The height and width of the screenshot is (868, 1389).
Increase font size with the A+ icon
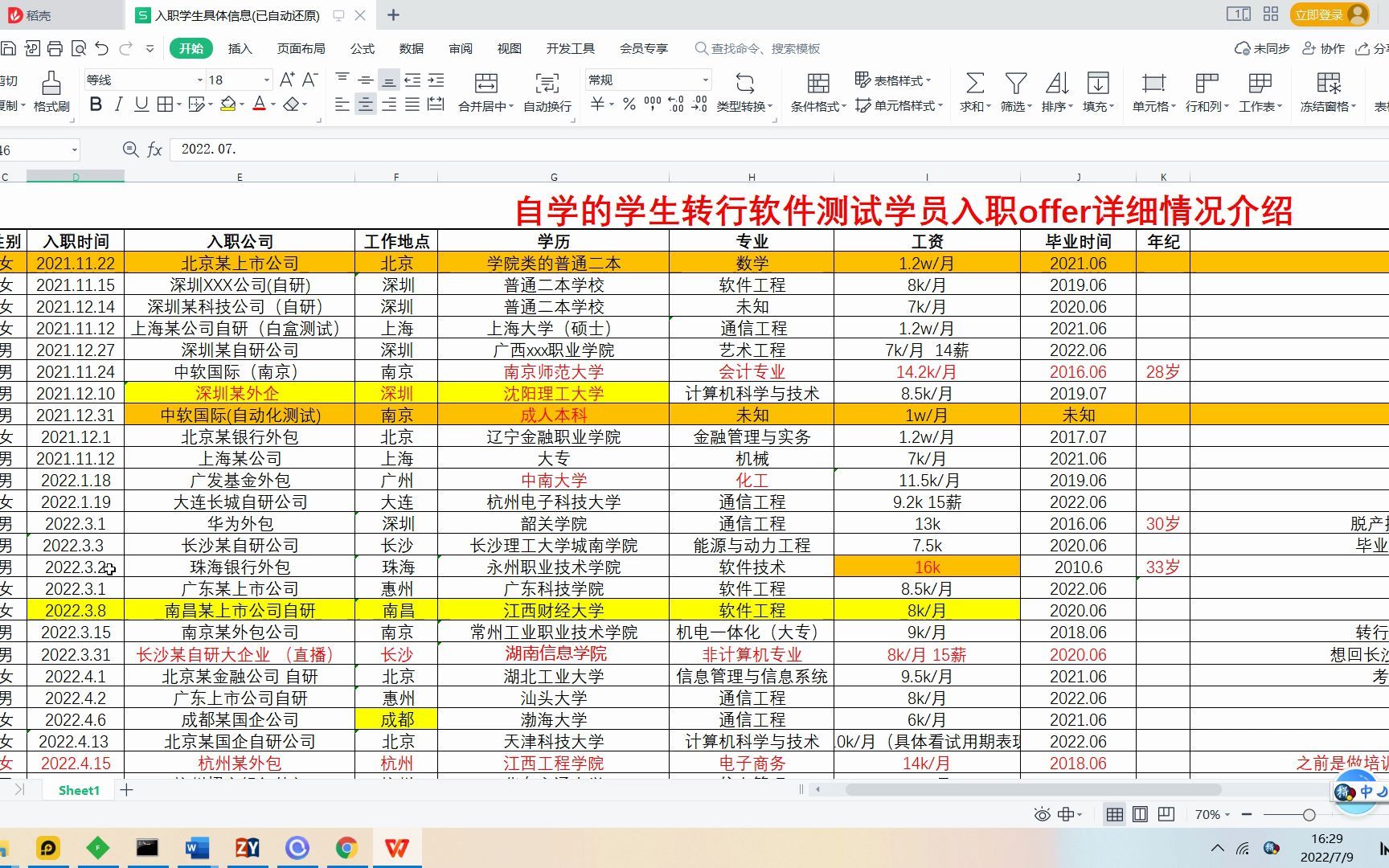coord(287,80)
